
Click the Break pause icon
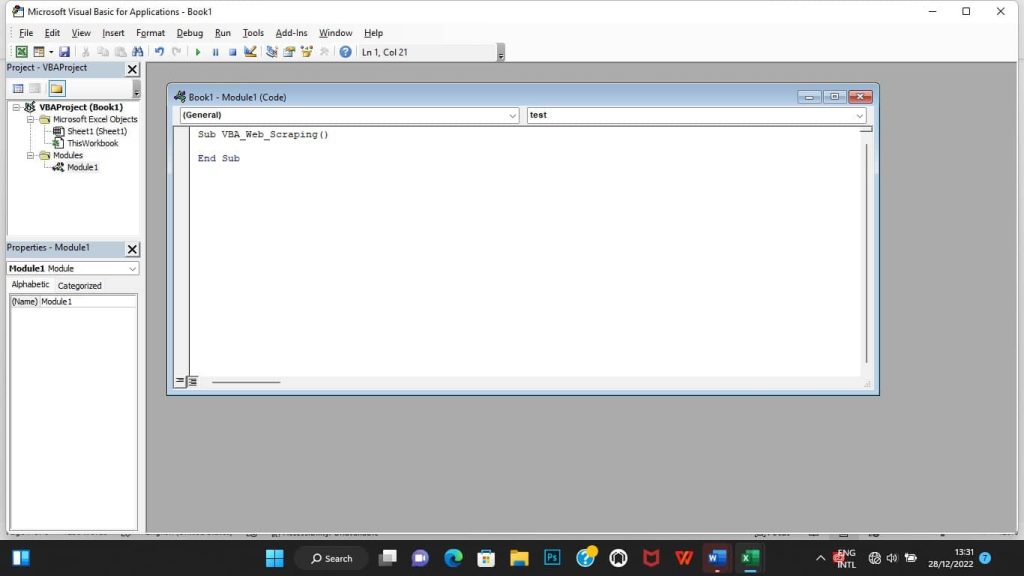(x=215, y=52)
